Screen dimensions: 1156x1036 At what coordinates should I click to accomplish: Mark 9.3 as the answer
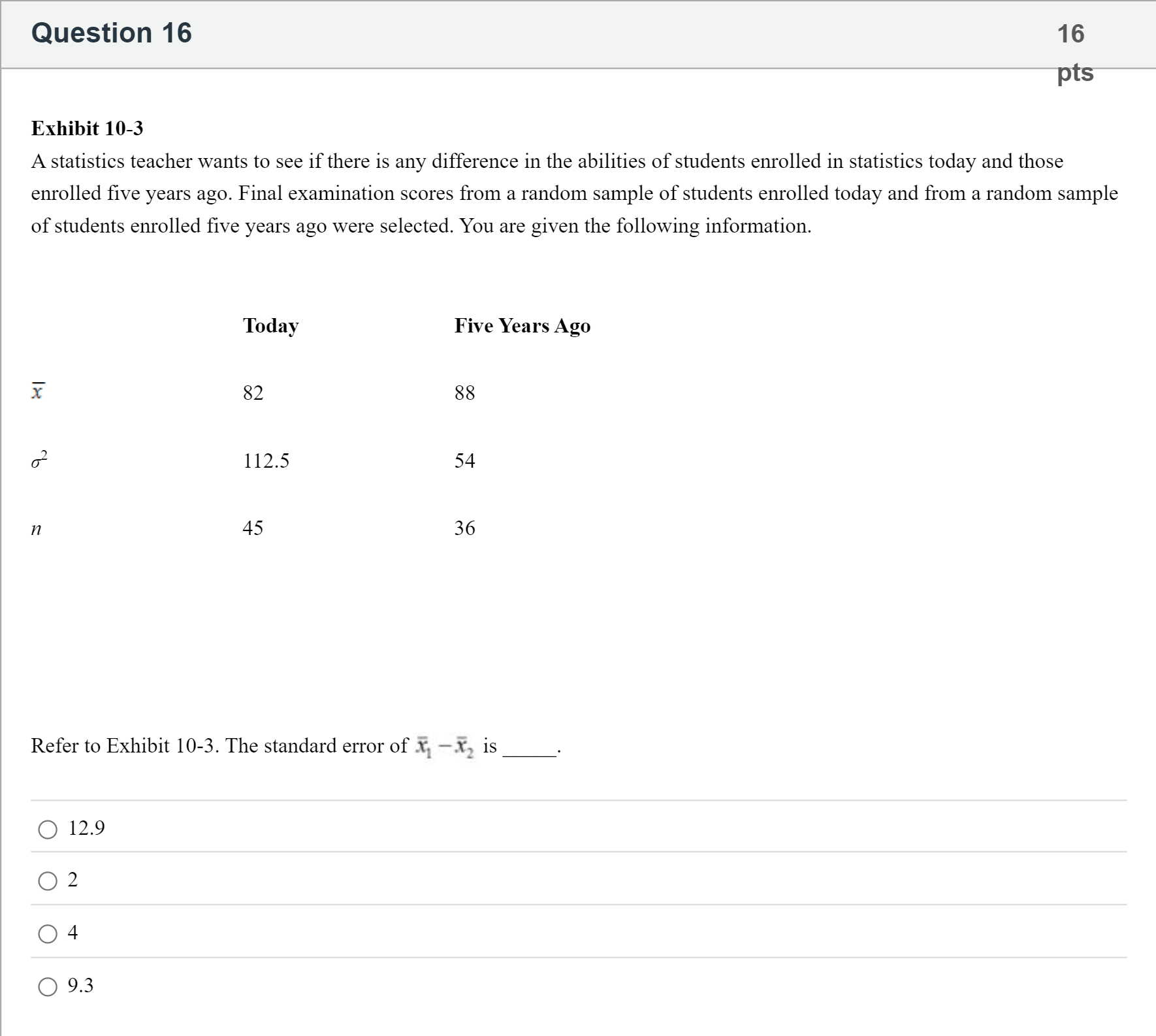(x=48, y=986)
